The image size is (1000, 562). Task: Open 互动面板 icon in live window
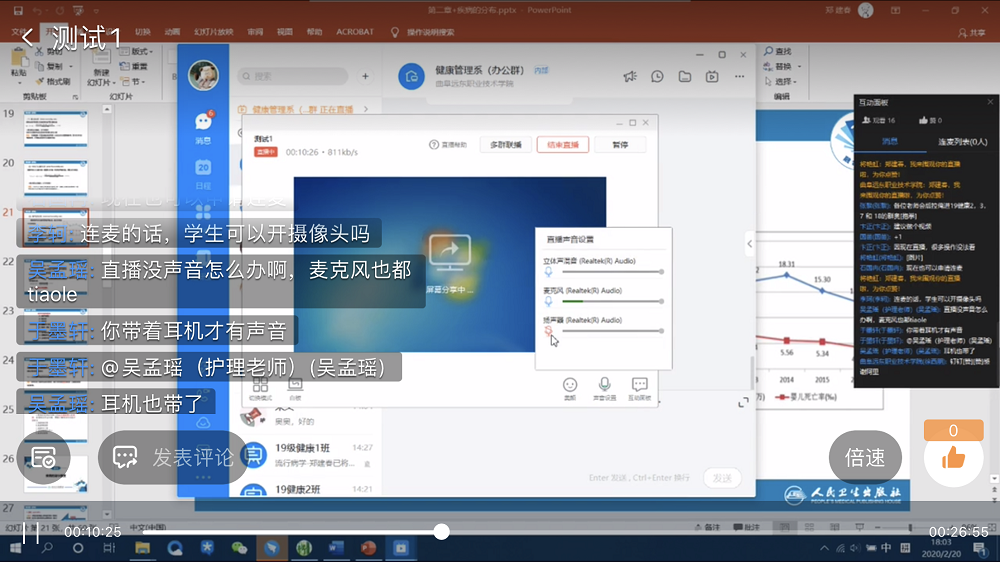[639, 388]
